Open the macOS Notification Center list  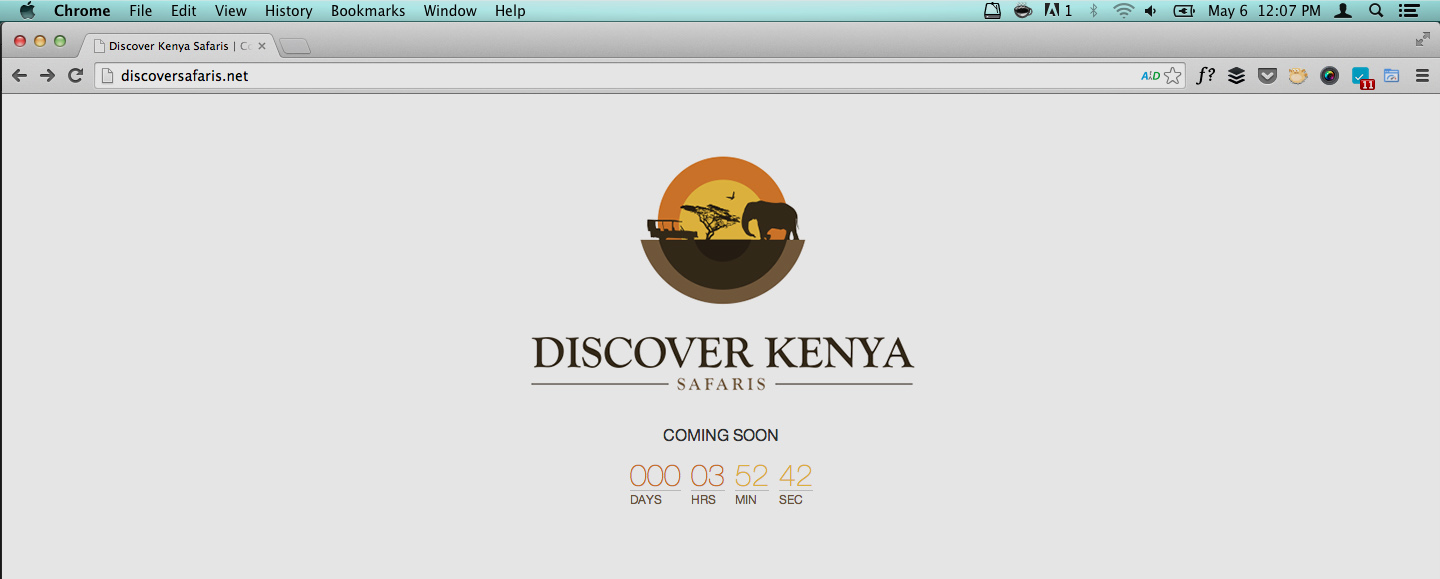(1409, 11)
